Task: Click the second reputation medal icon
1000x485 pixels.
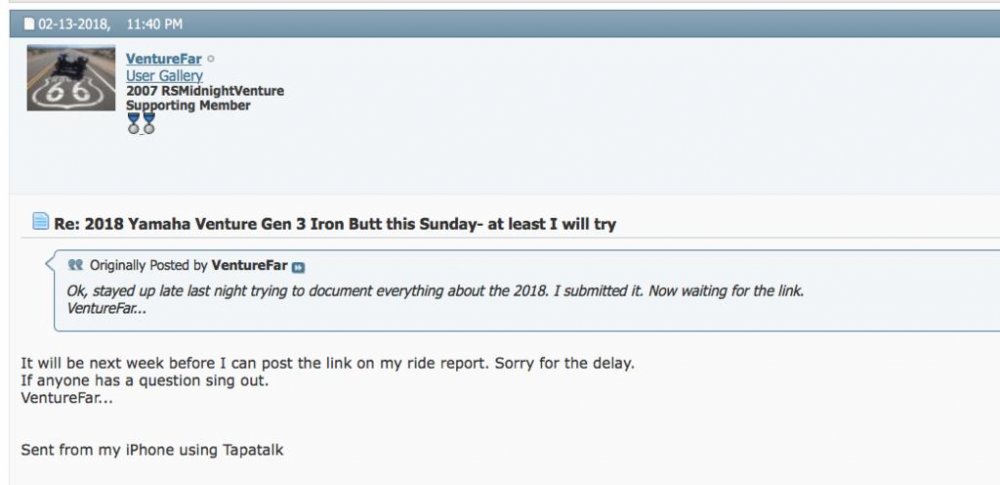Action: tap(149, 123)
